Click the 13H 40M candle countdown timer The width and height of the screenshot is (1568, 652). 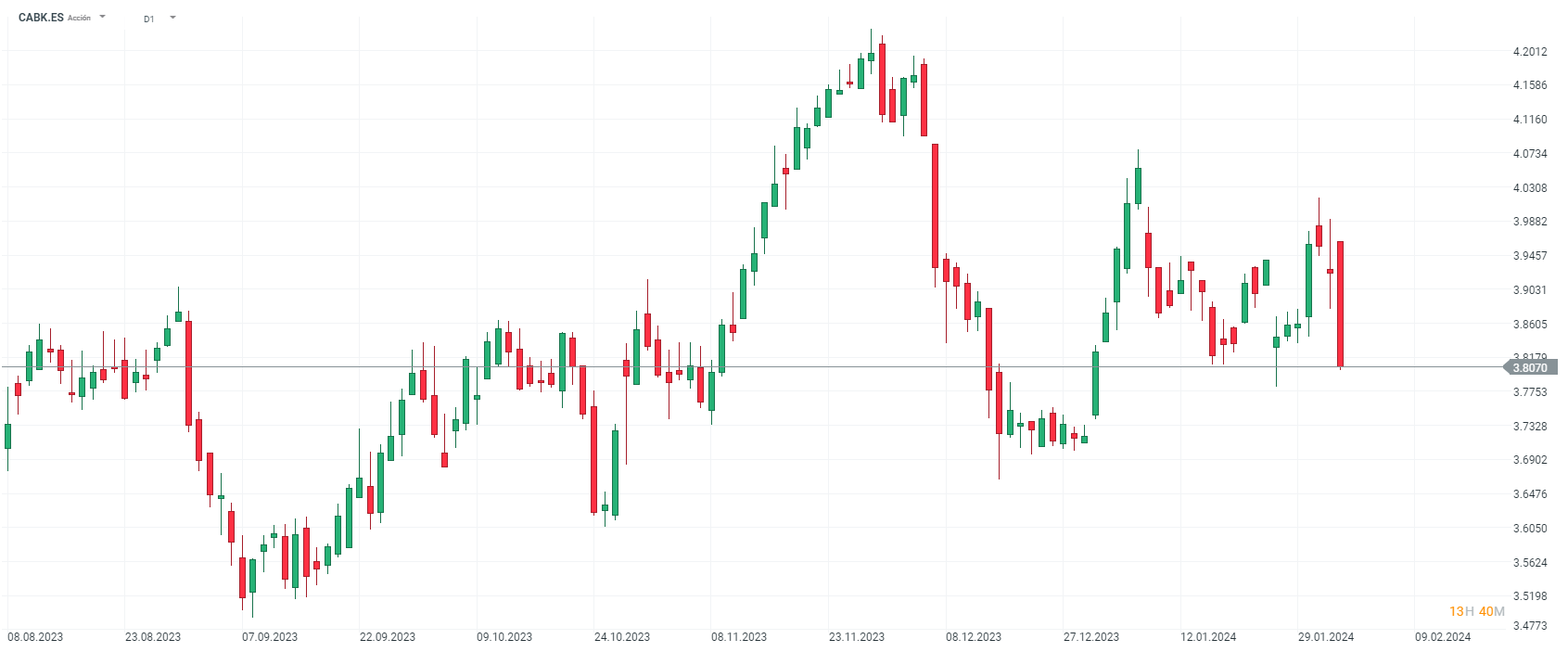click(x=1477, y=611)
